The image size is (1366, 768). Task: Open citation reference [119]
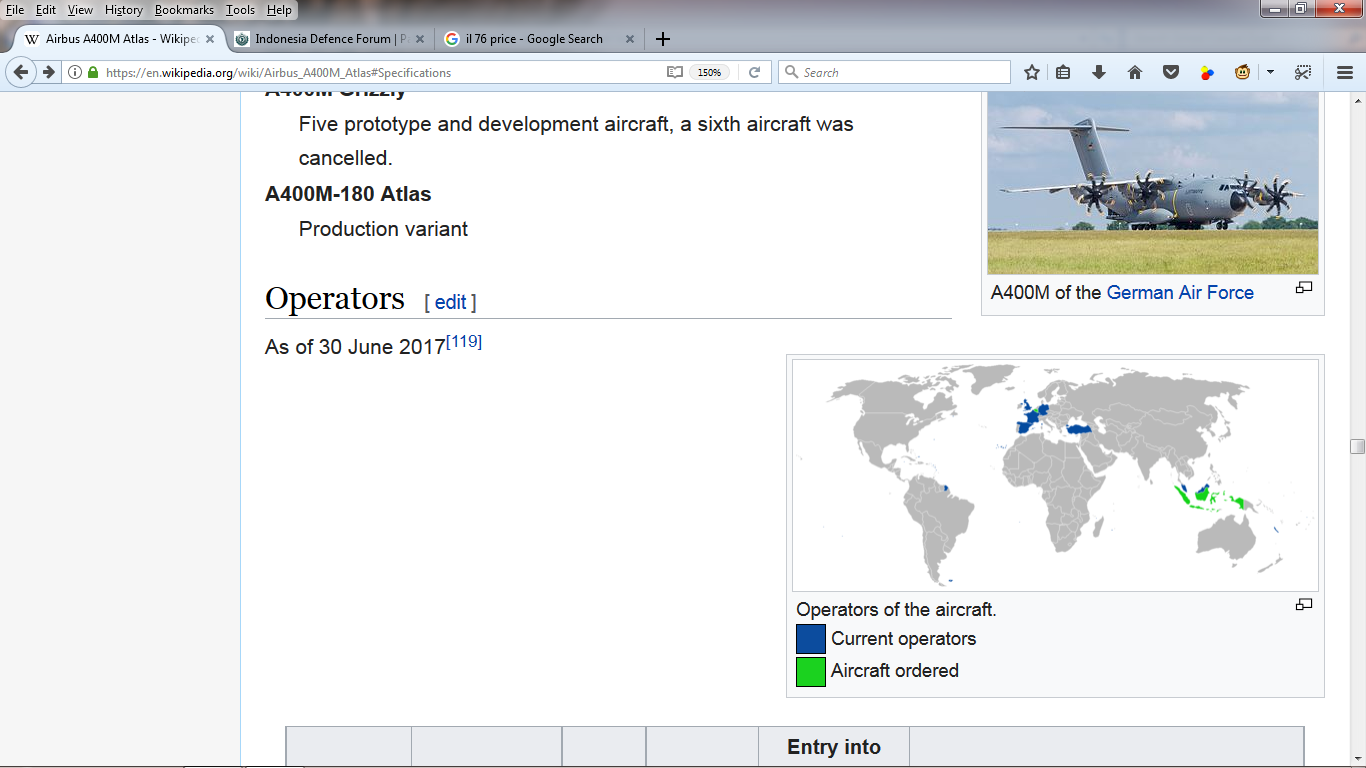pos(464,342)
